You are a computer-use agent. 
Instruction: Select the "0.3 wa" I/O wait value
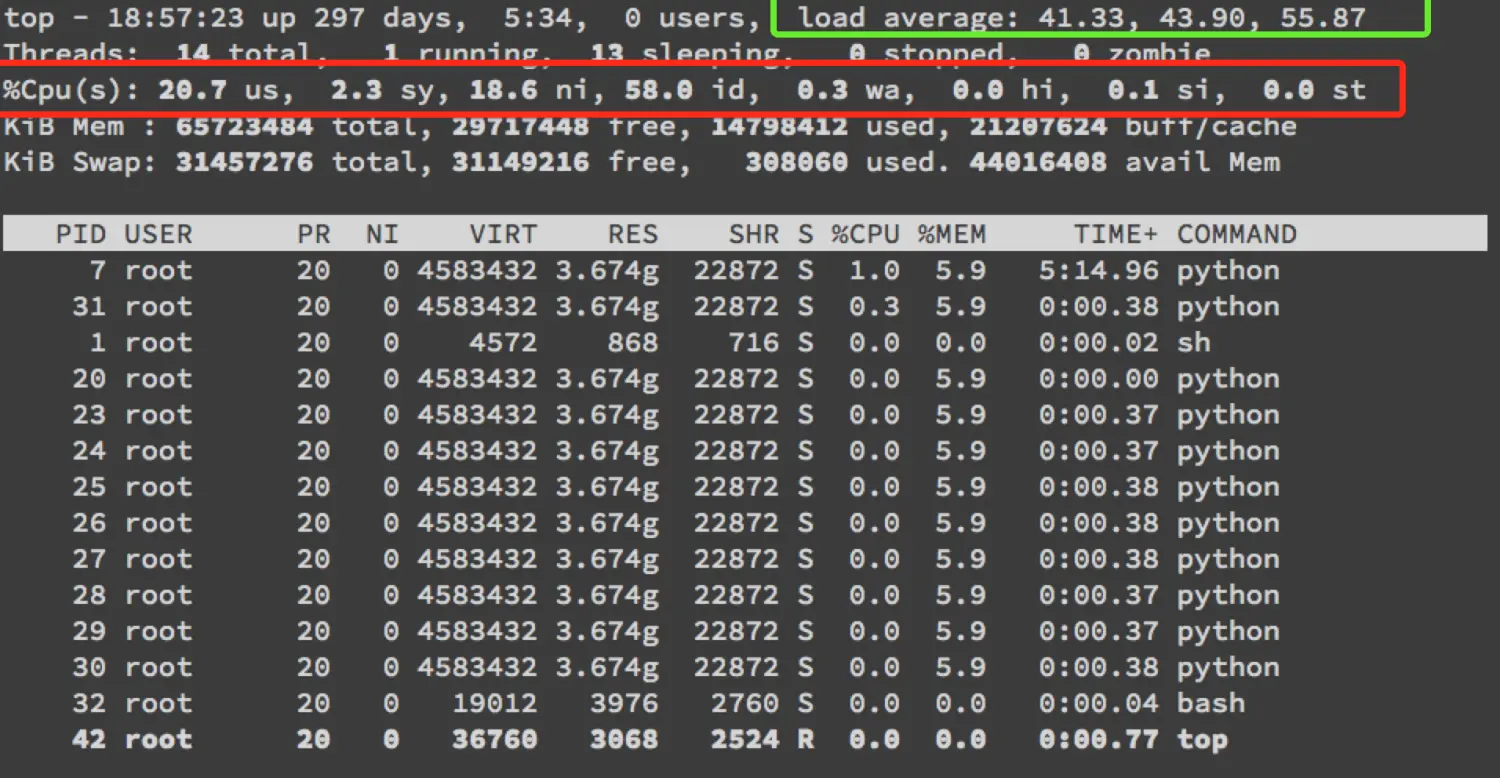(849, 90)
